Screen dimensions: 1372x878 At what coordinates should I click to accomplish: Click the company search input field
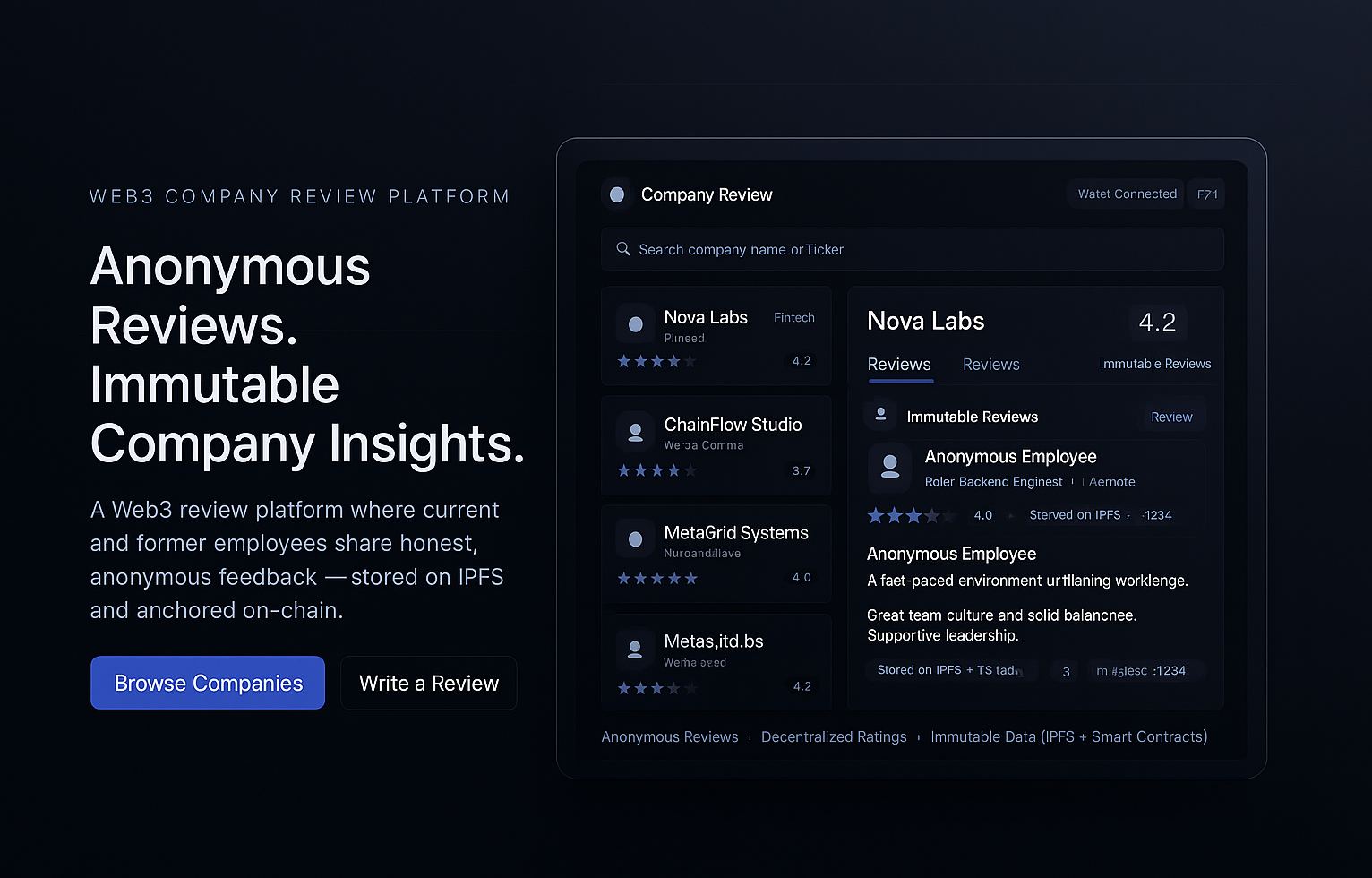[x=912, y=249]
